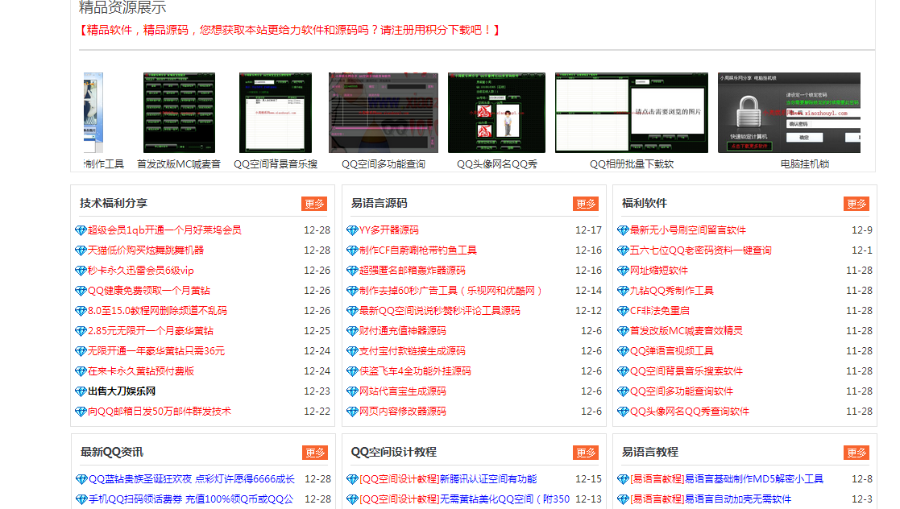This screenshot has width=900, height=509.
Task: Click diamond icon beside 天猫低价购买炫舞跳舞机器
Action: pyautogui.click(x=81, y=250)
